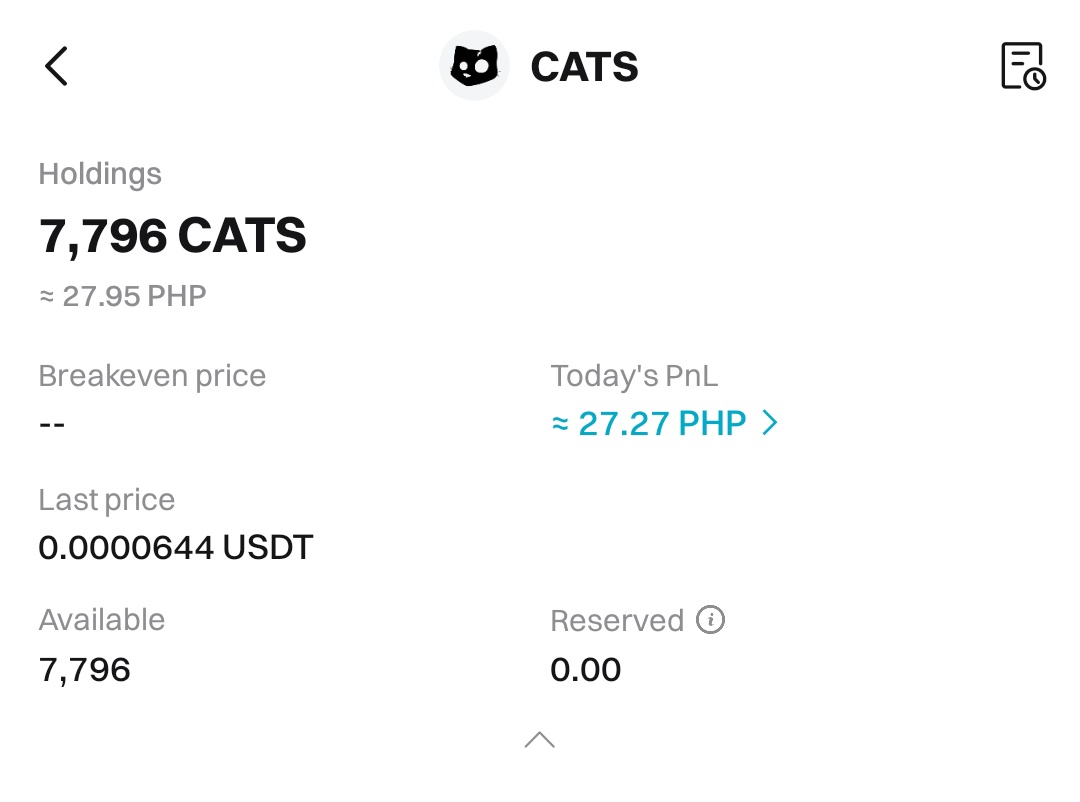
Task: Click the Last price label
Action: (106, 500)
